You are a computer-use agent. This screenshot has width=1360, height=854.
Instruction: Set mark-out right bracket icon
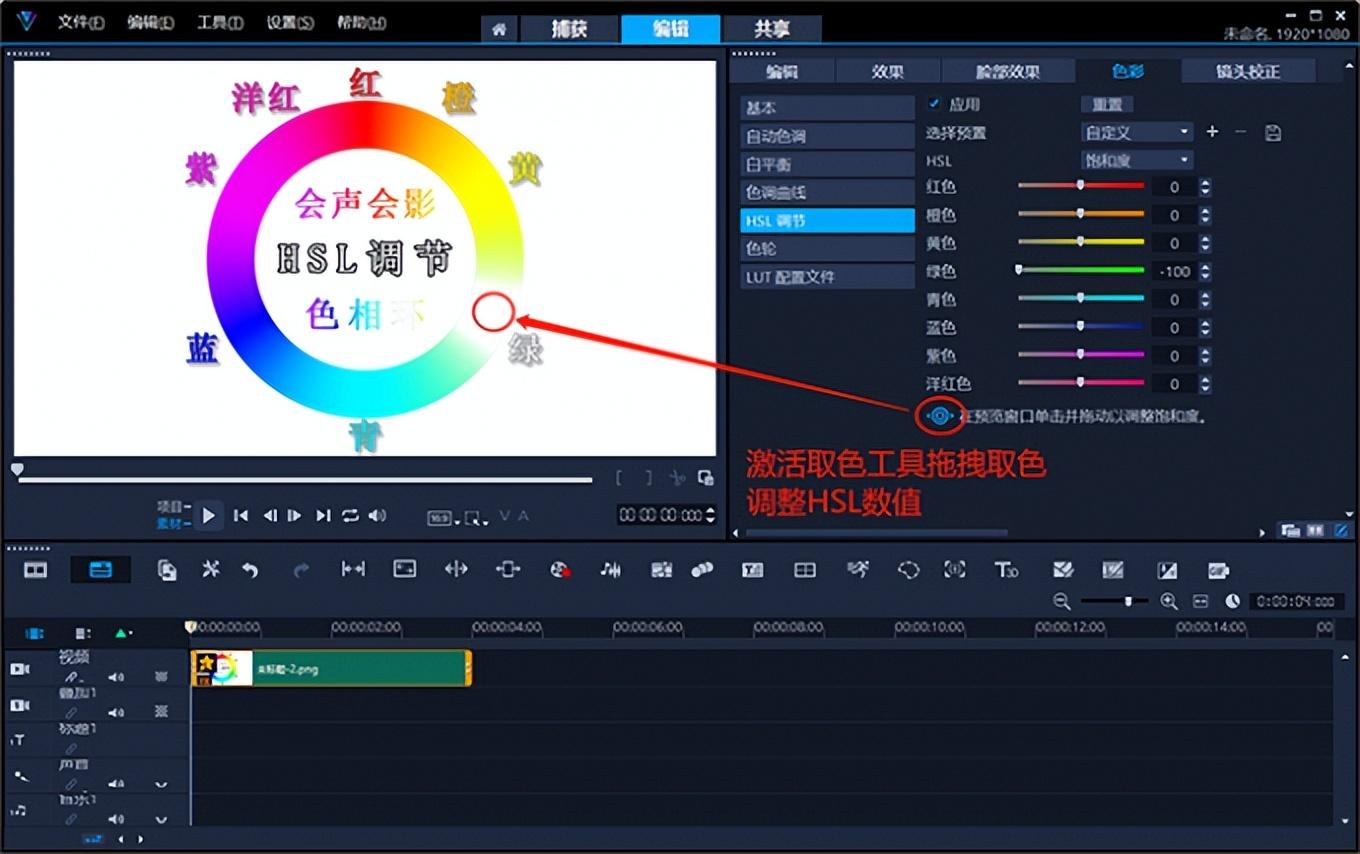(648, 478)
